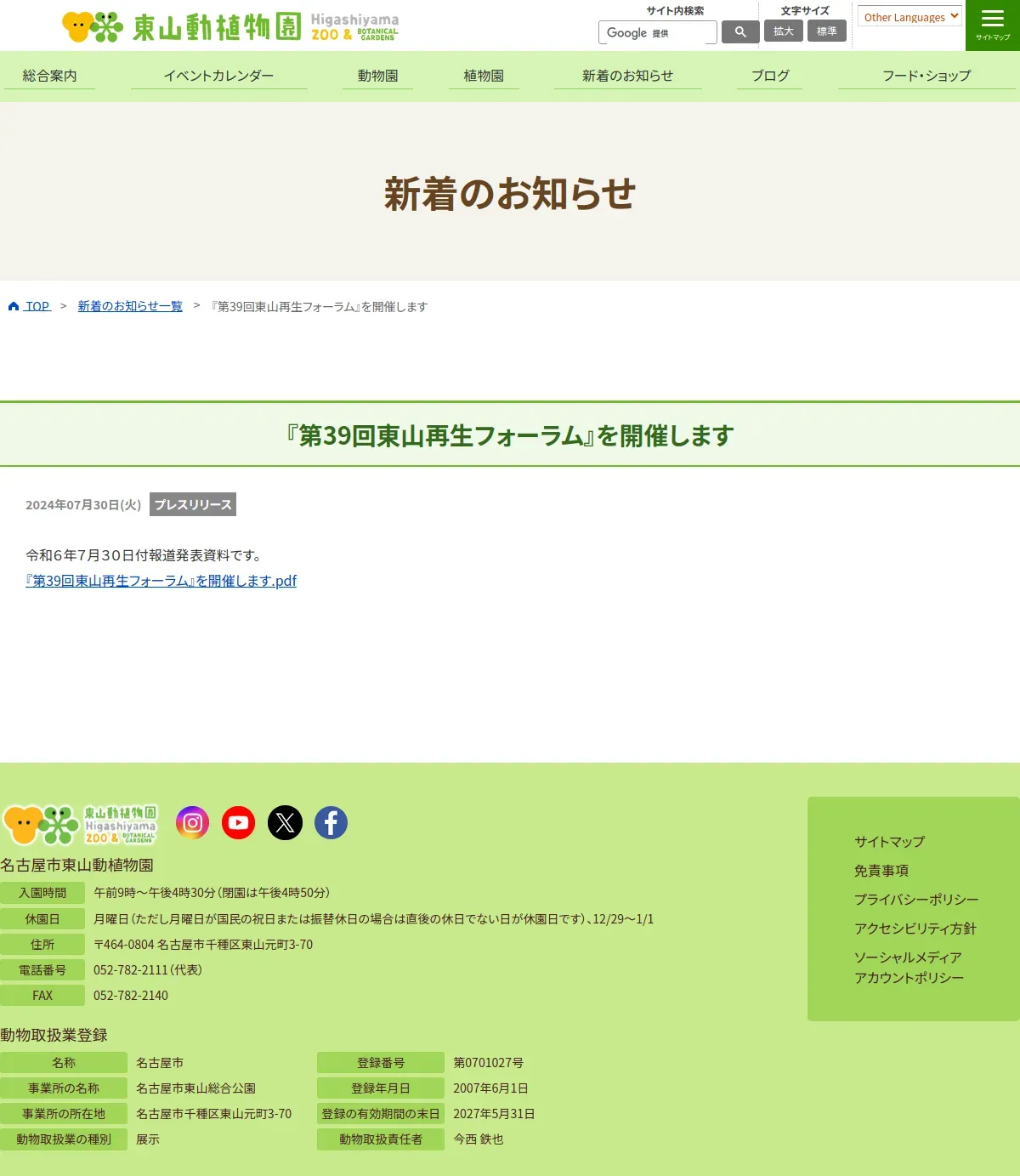Open footer 免責事項 link
This screenshot has width=1020, height=1176.
click(881, 871)
